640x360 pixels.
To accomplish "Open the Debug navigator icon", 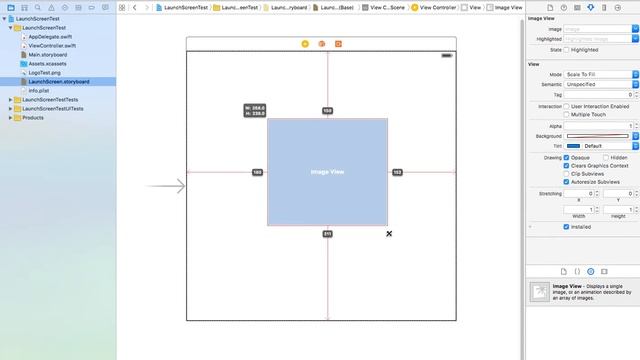I will (x=78, y=7).
